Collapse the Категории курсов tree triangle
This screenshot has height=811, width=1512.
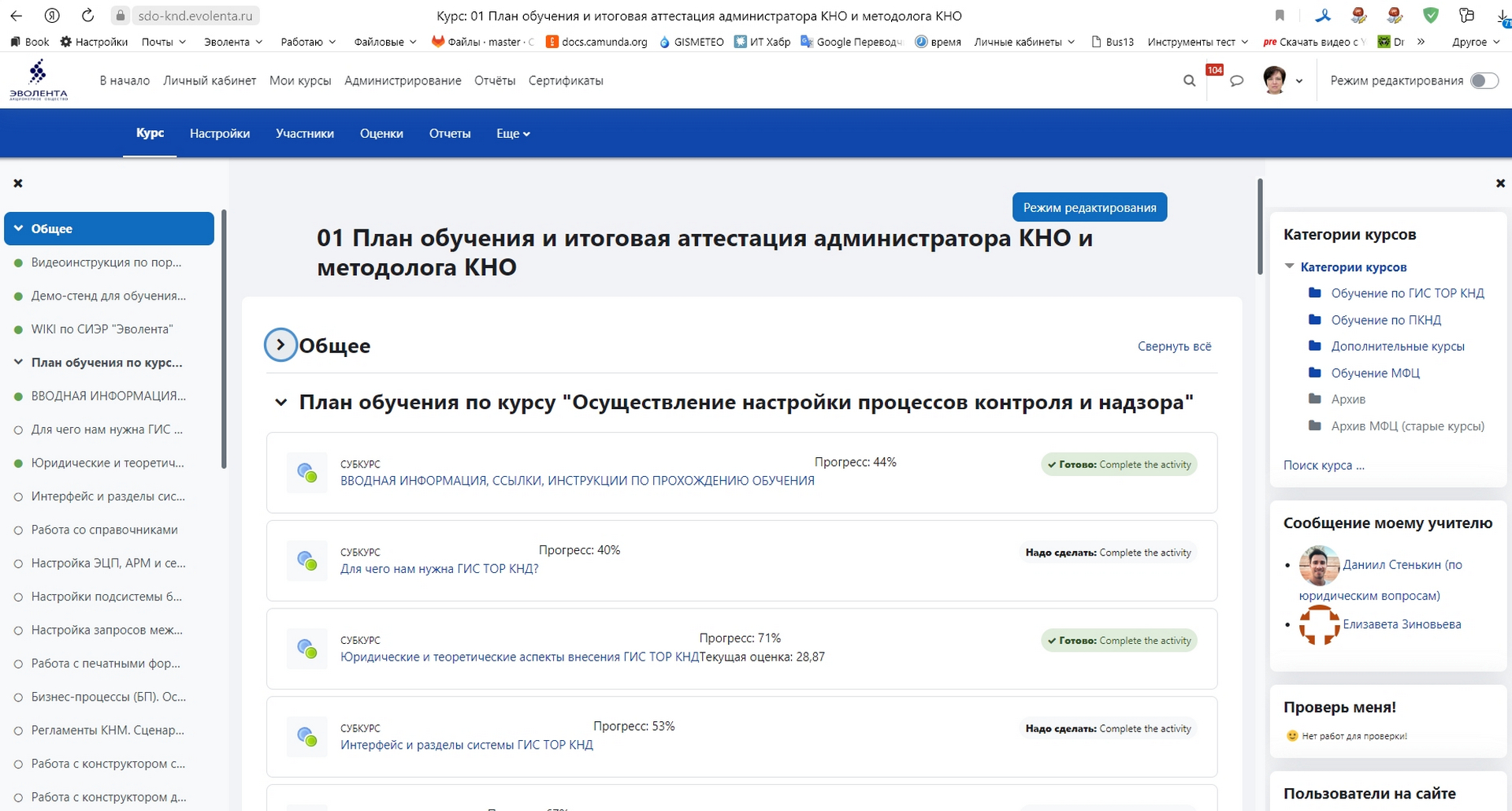coord(1290,266)
